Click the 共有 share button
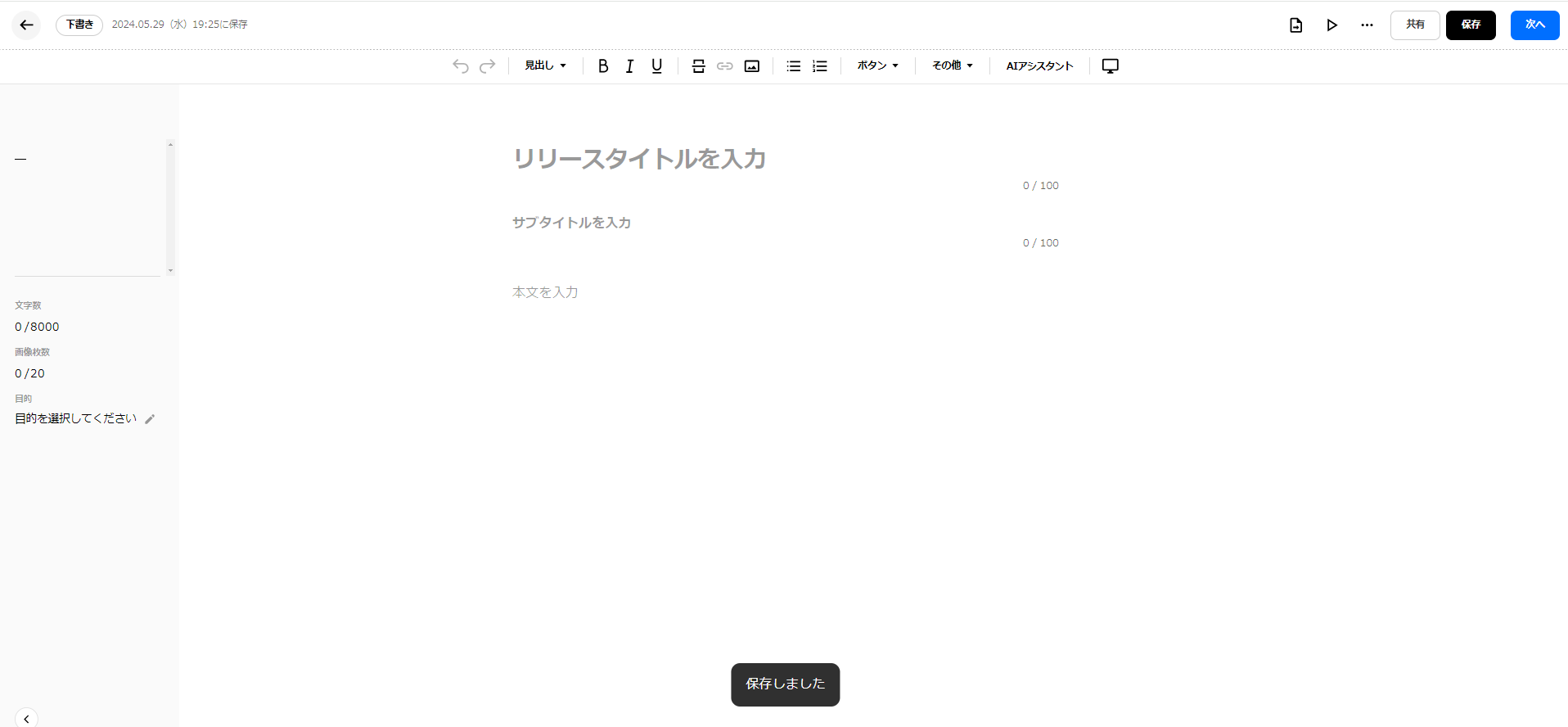The width and height of the screenshot is (1568, 727). (1415, 25)
